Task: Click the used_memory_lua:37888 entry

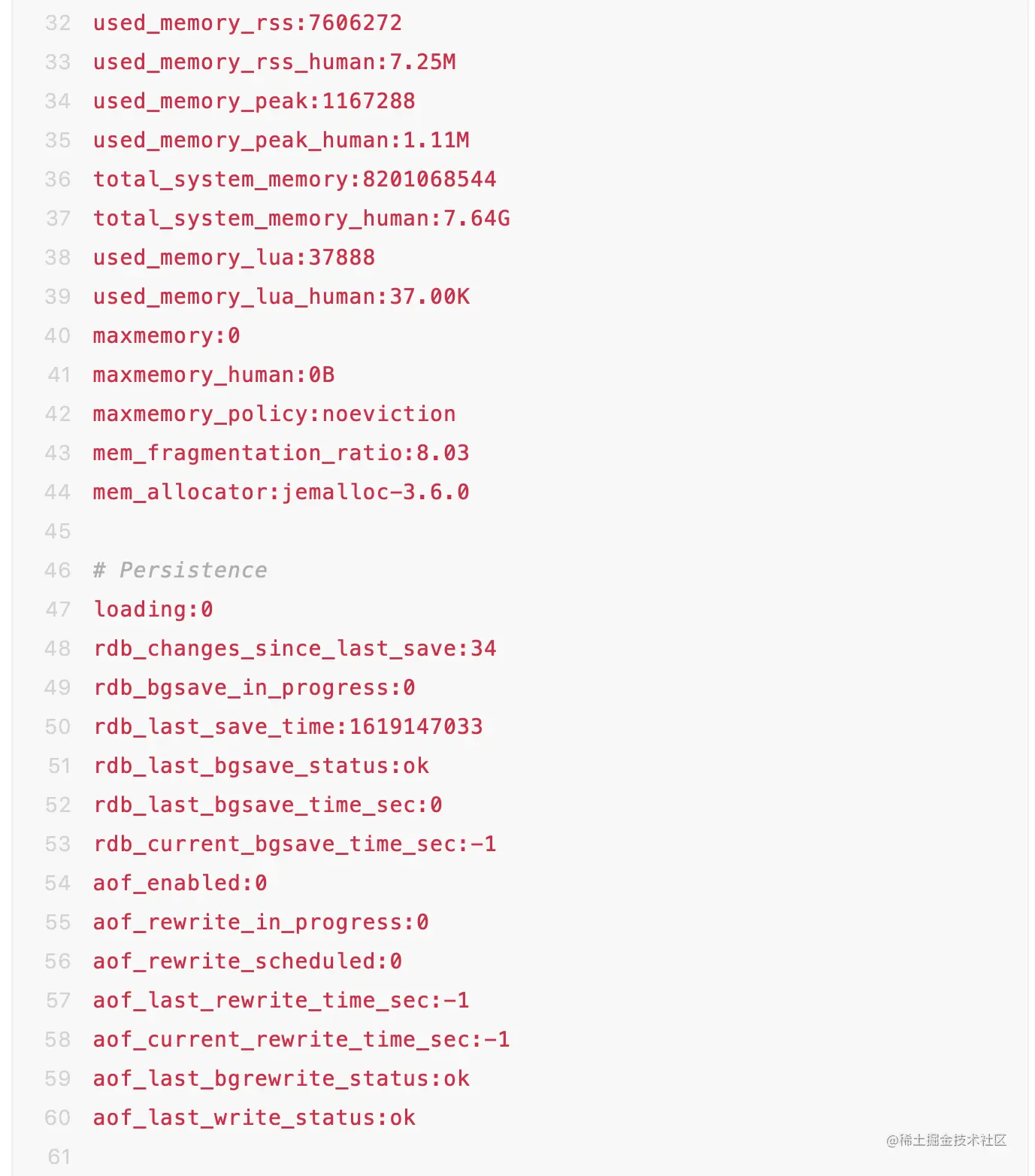Action: point(234,258)
